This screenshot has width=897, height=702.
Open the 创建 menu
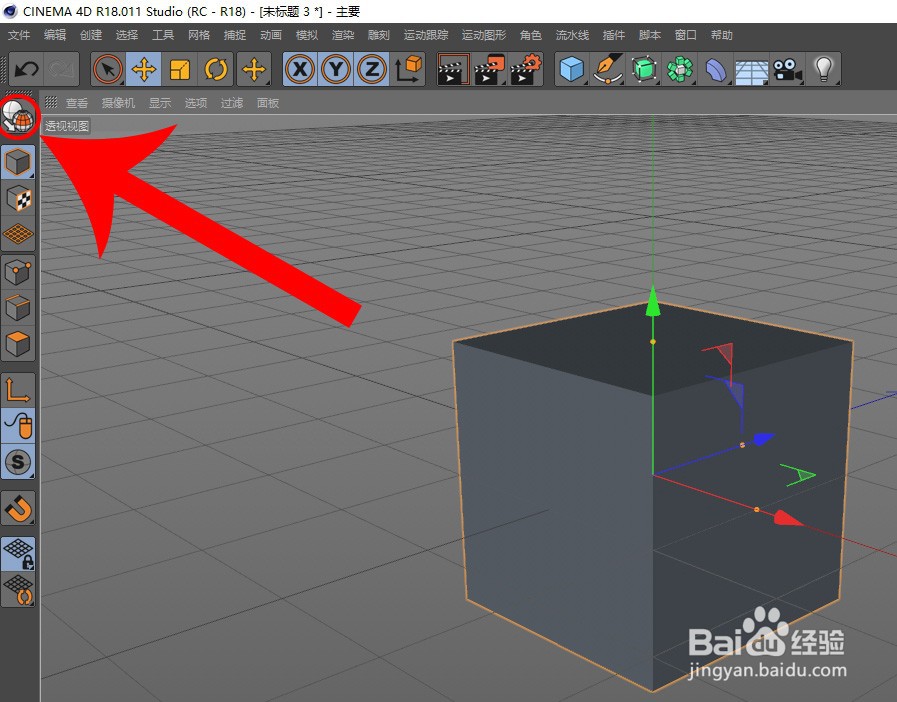(91, 35)
